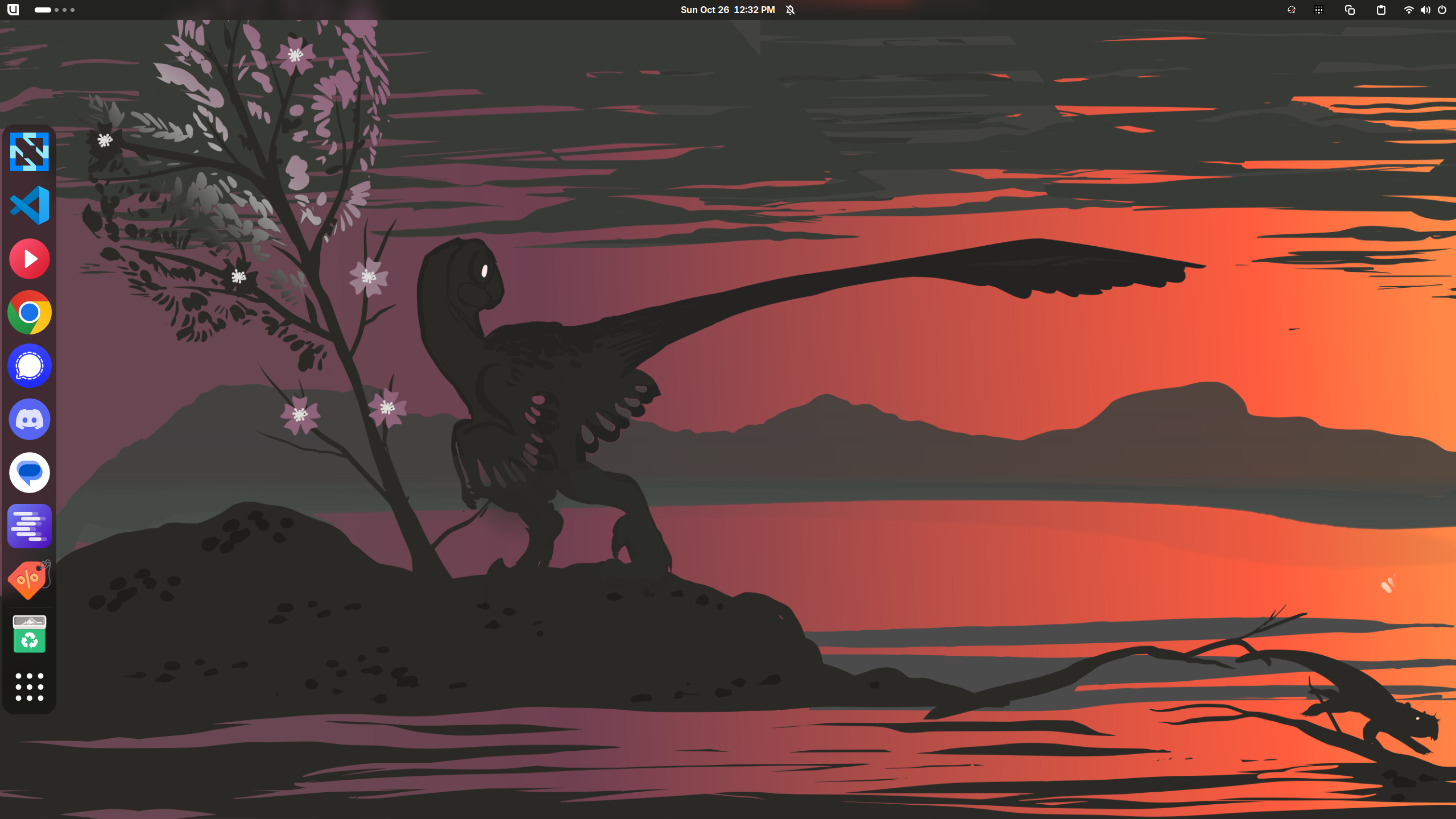Click the Wi-Fi status icon
The image size is (1456, 819).
coord(1408,10)
